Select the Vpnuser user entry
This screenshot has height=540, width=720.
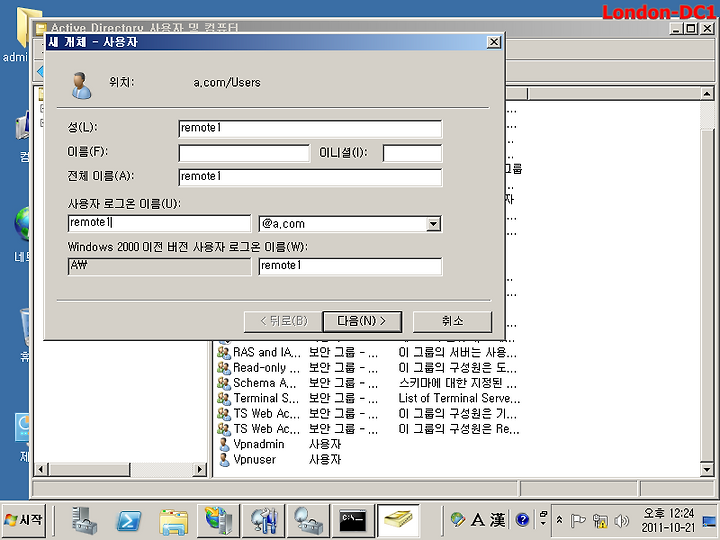280,460
